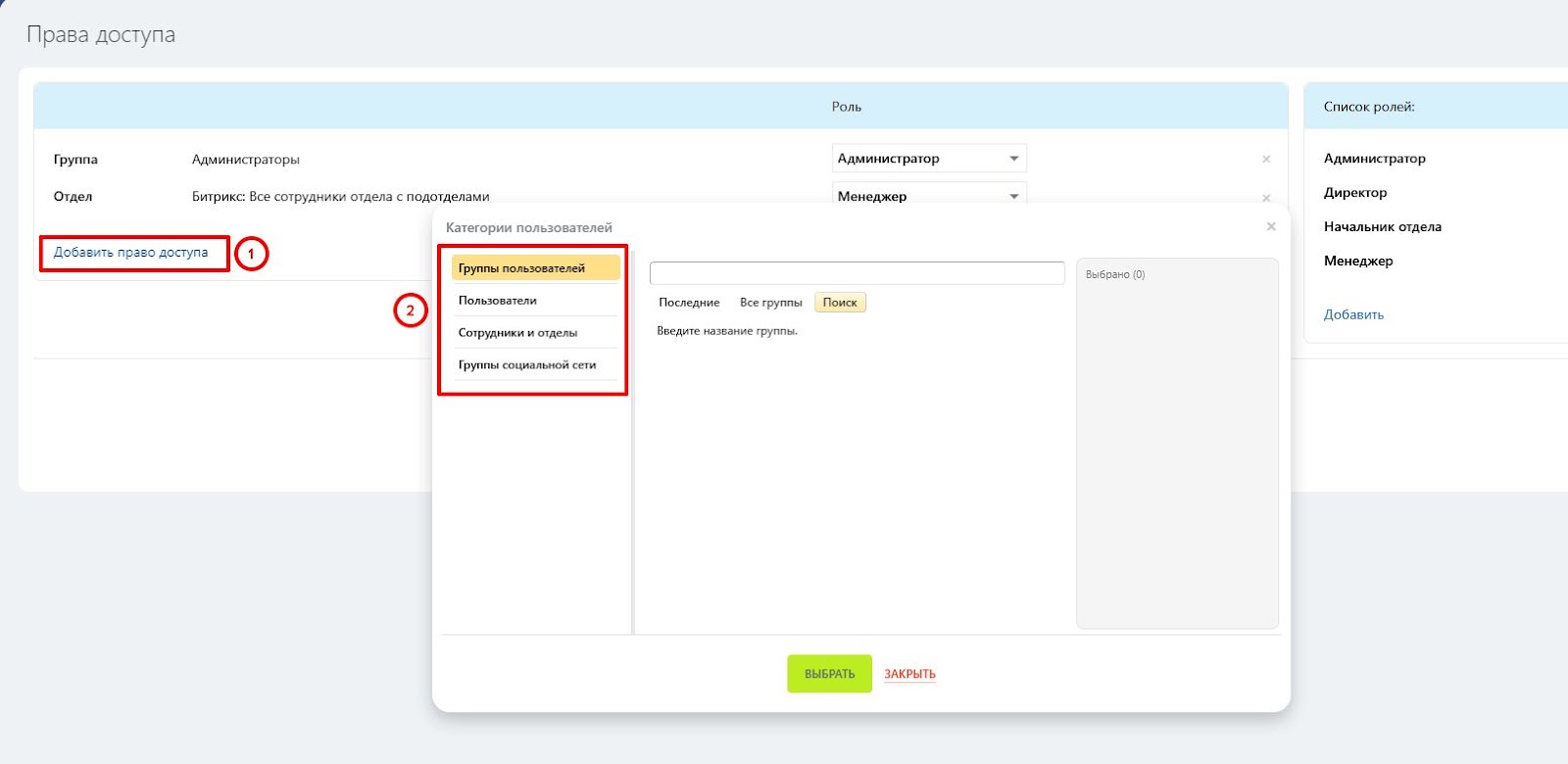Expand the Менеджер role dropdown
1568x764 pixels.
[928, 194]
